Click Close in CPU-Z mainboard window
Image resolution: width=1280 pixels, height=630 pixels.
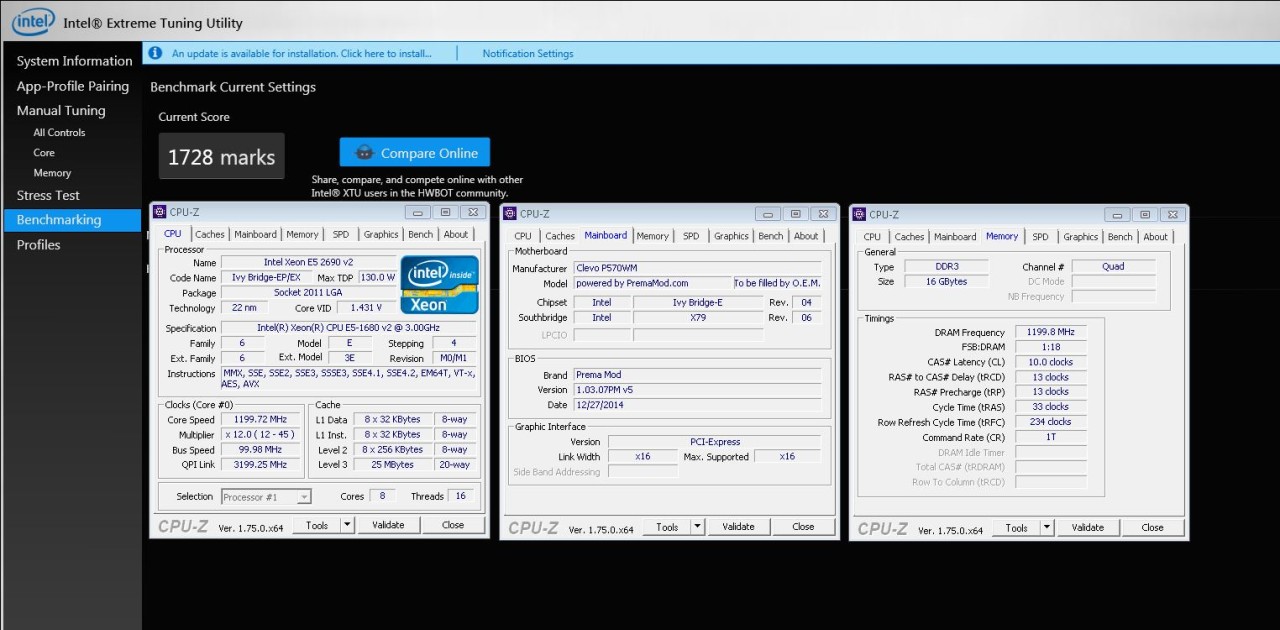803,526
